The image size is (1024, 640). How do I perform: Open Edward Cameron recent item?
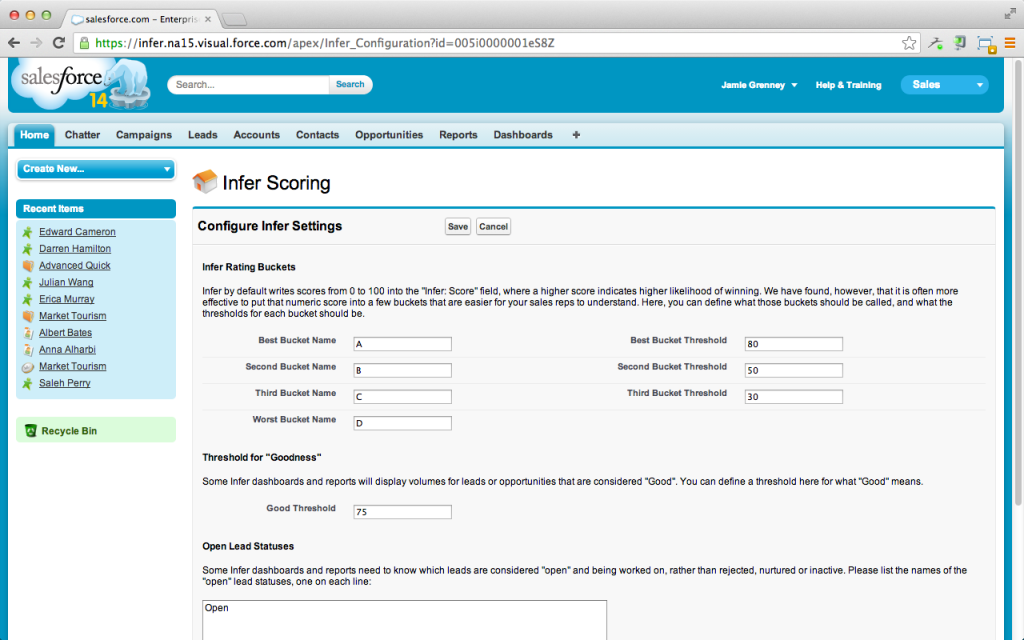click(77, 232)
